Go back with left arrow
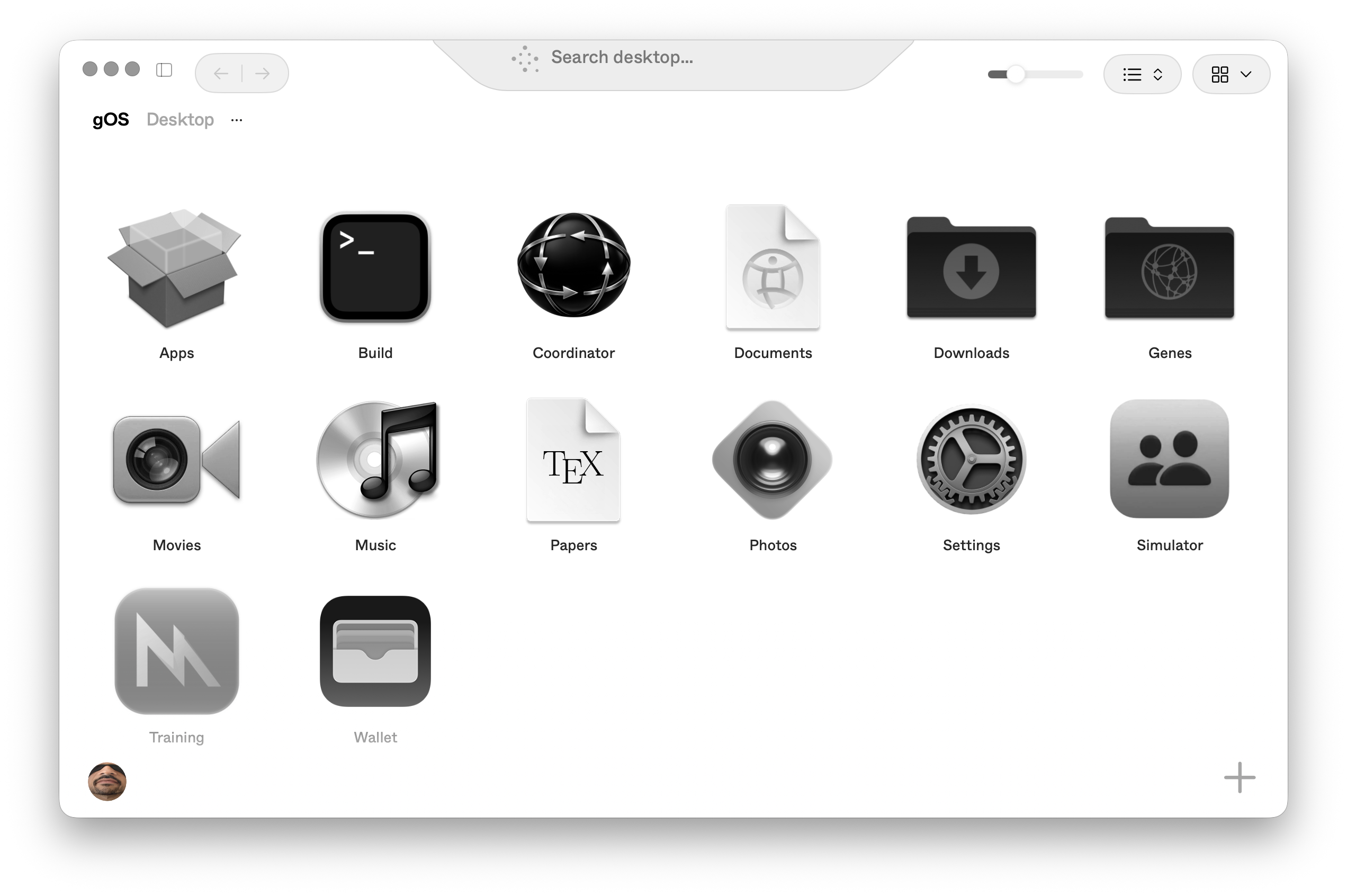 click(x=220, y=73)
